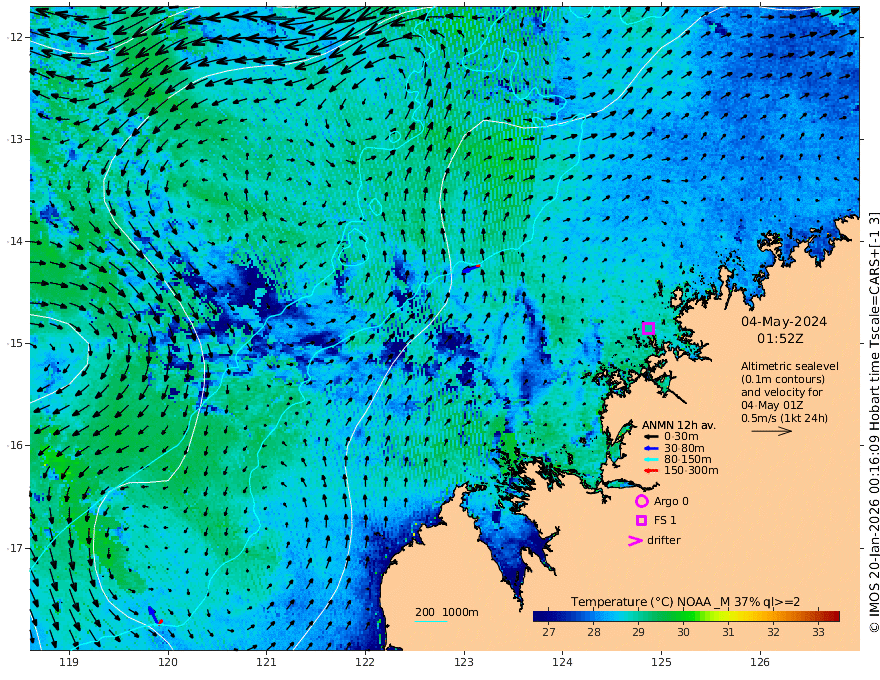Pick the 27 degree dark blue colorbar end
This screenshot has height=680, width=880.
tap(538, 617)
